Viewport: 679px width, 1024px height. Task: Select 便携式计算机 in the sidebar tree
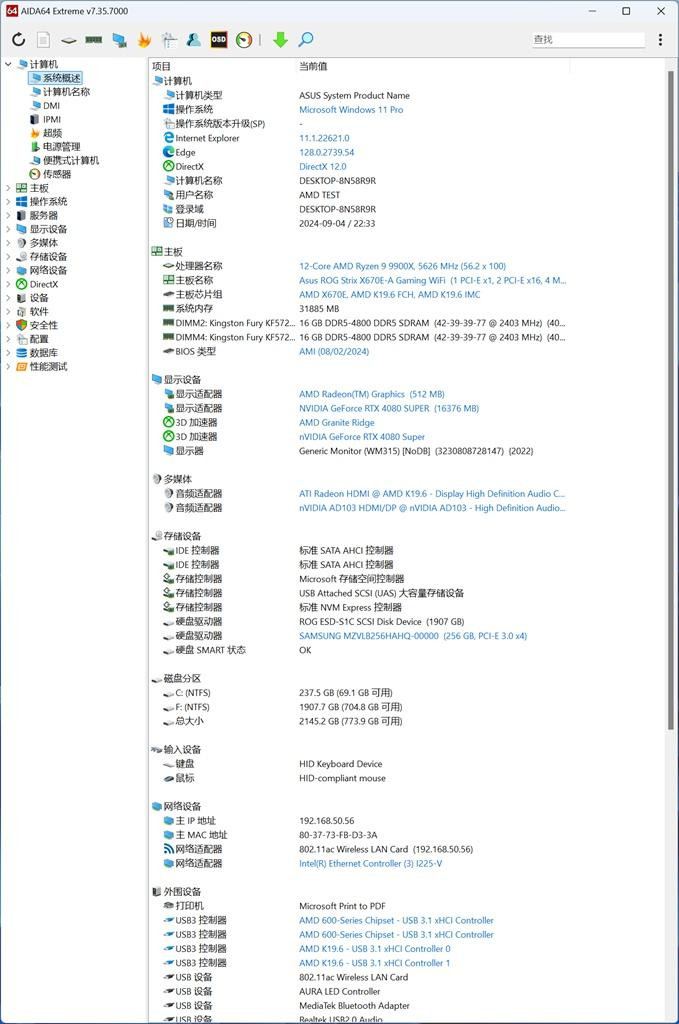coord(64,161)
